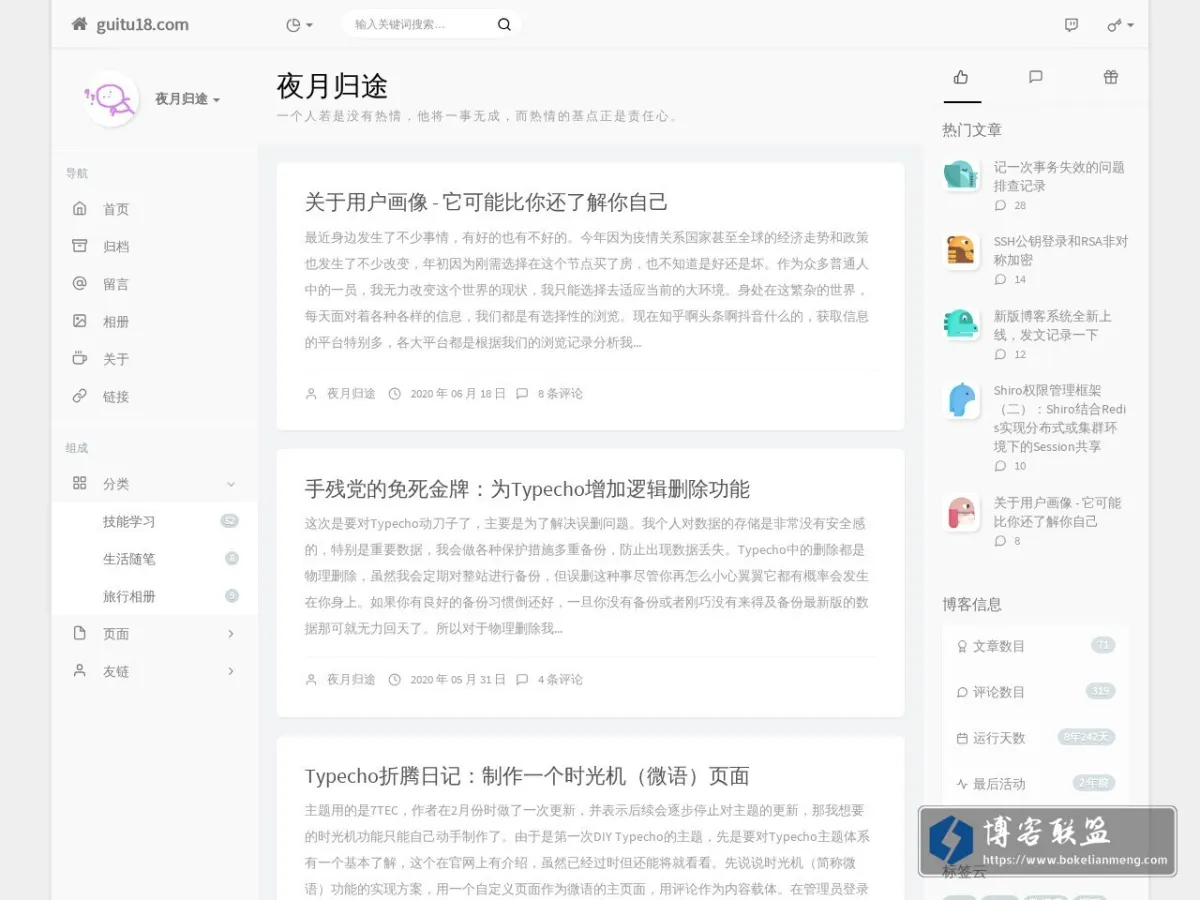Click the clock icon beside 2020 年 05 月 31 日
1200x900 pixels.
click(x=394, y=680)
